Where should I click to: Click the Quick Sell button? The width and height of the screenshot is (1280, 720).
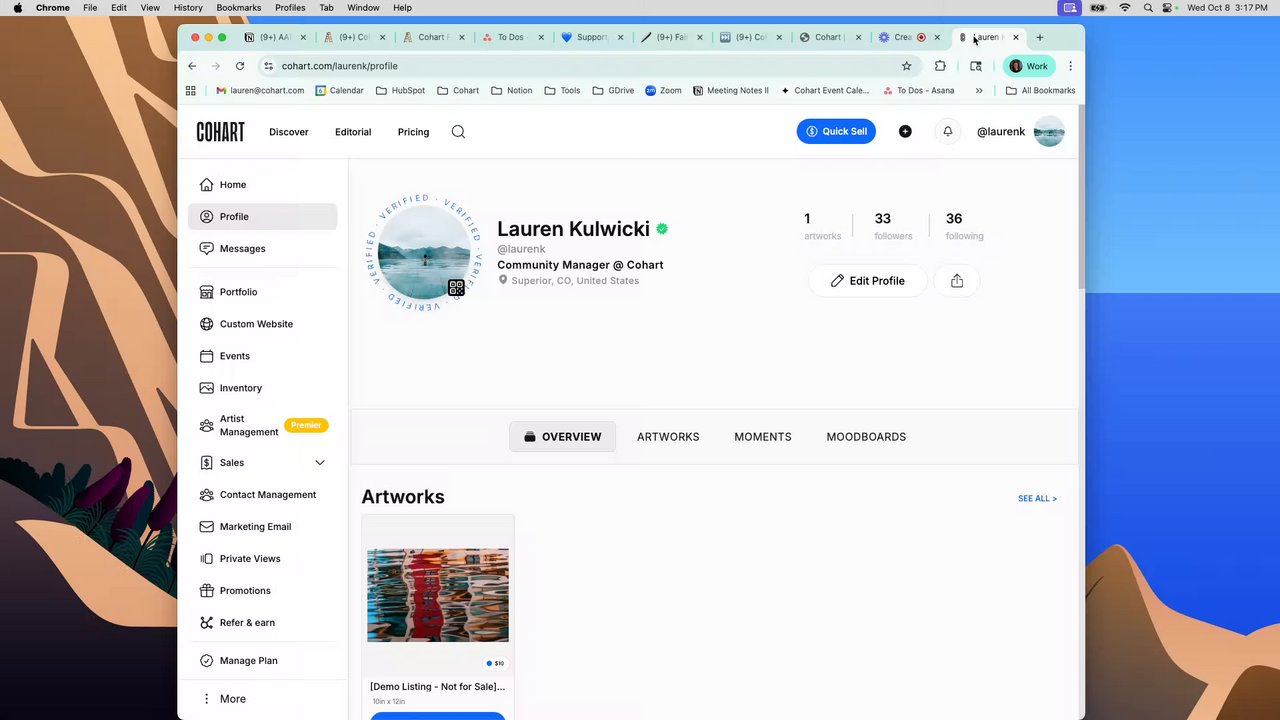(836, 132)
